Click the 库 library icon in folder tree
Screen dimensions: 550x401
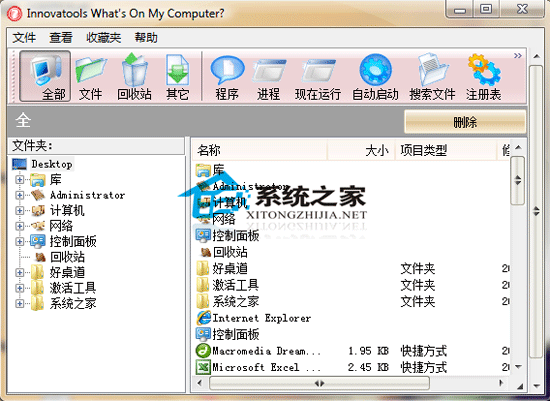[x=38, y=180]
